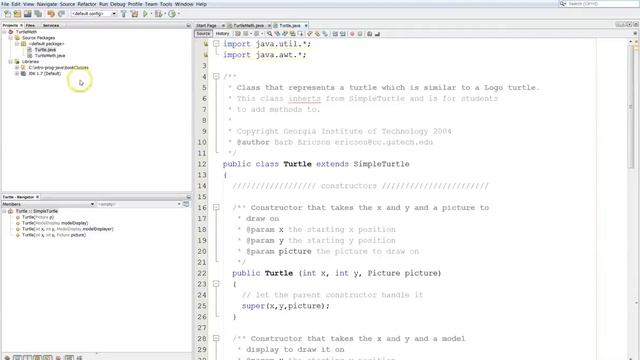The image size is (640, 360).
Task: Click the History view button
Action: tap(222, 34)
